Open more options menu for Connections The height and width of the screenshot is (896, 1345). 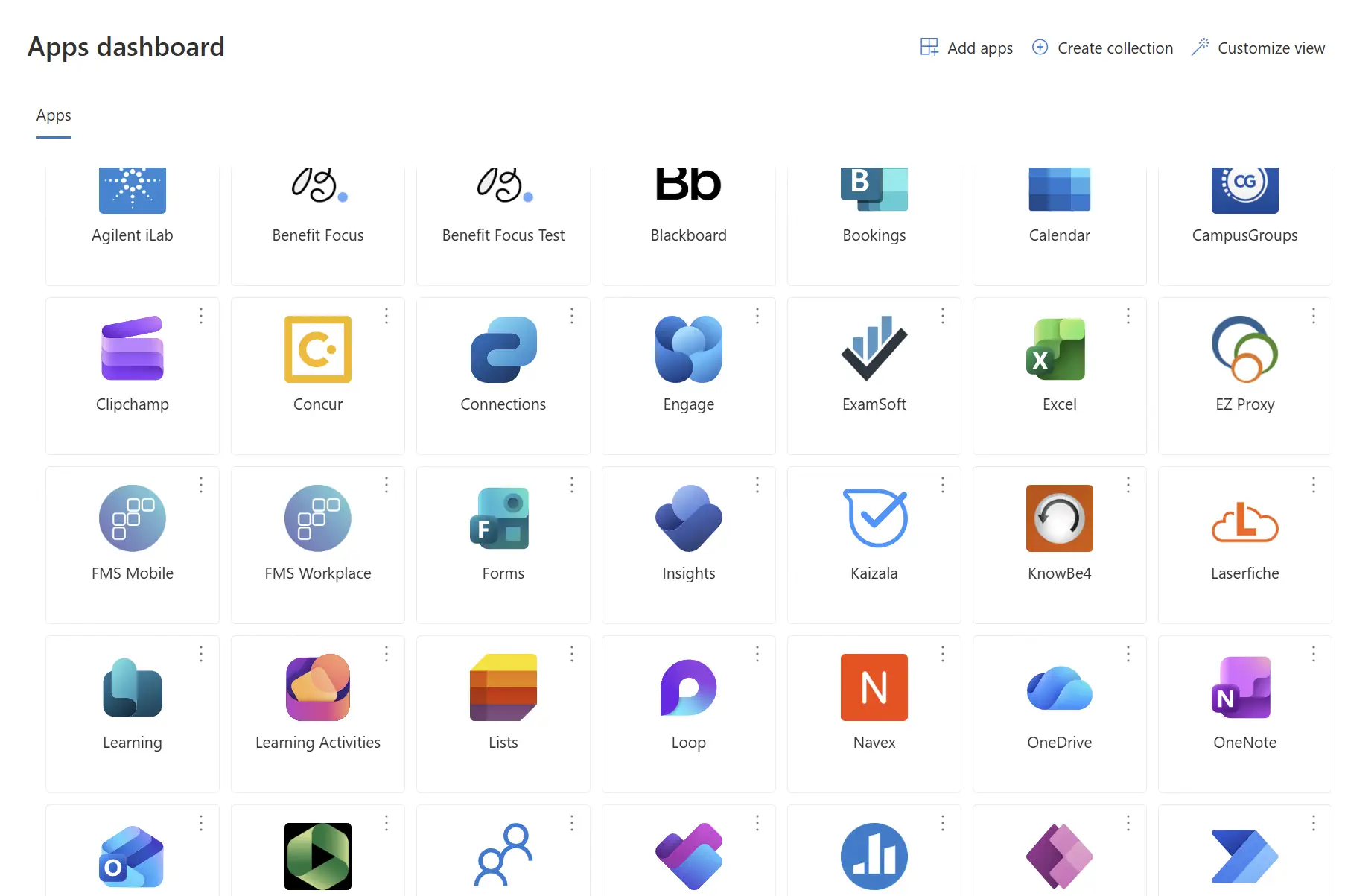click(x=572, y=316)
